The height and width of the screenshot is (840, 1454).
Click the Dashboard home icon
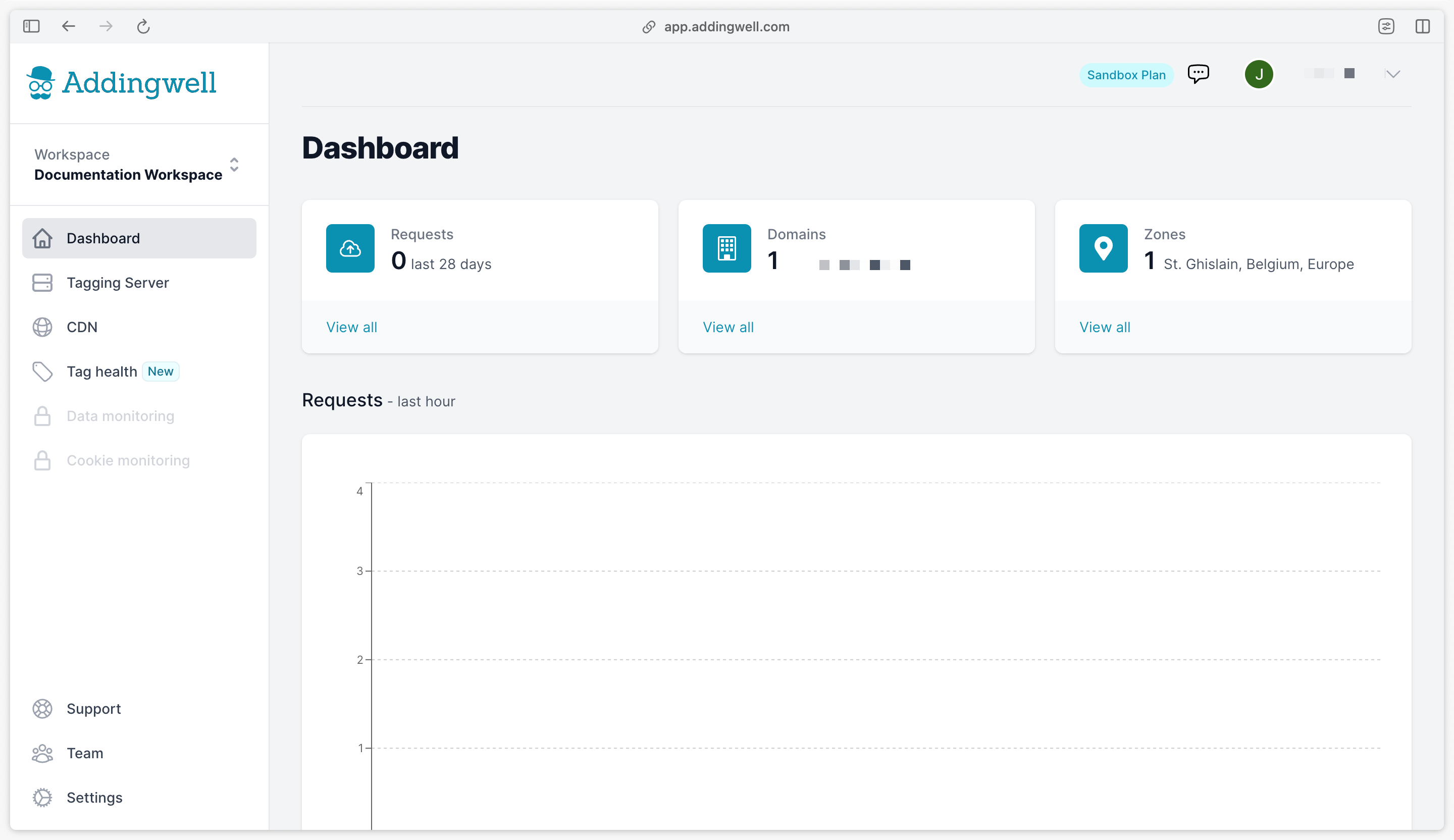pos(42,238)
